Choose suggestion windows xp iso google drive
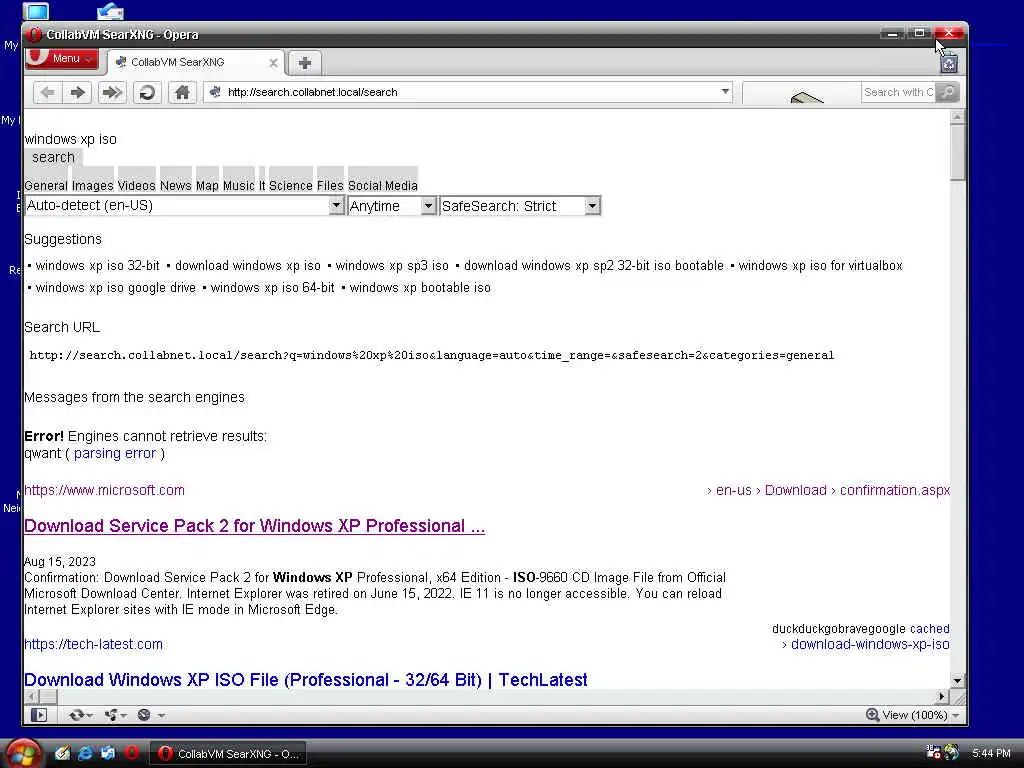This screenshot has width=1024, height=768. tap(116, 288)
